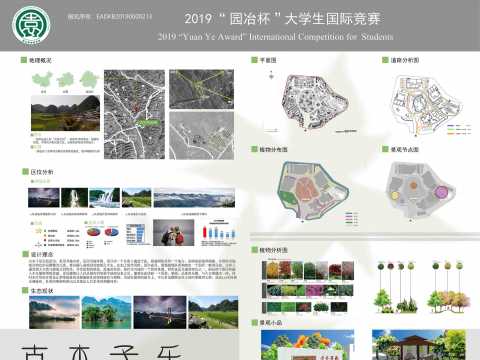The image size is (480, 360).
Task: Open the left plant elevation diagram
Action: point(397,287)
